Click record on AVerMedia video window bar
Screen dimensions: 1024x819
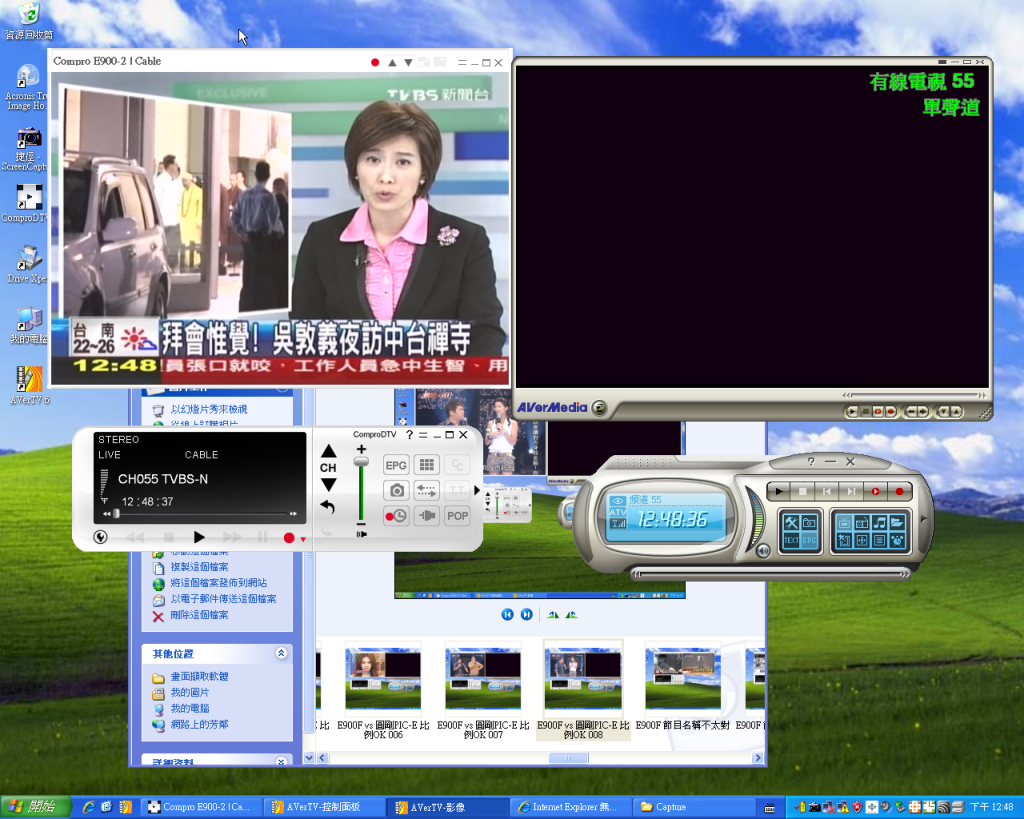click(889, 411)
